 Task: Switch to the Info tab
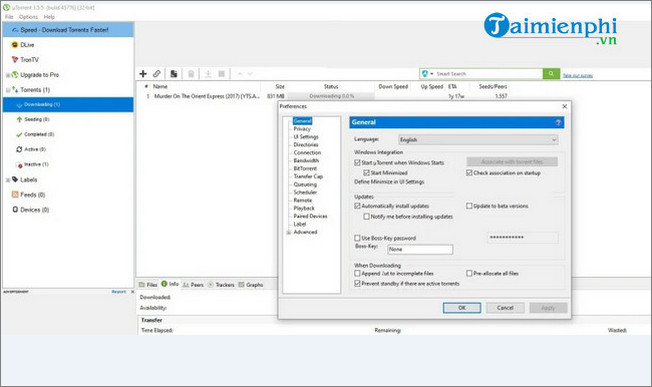pyautogui.click(x=170, y=284)
